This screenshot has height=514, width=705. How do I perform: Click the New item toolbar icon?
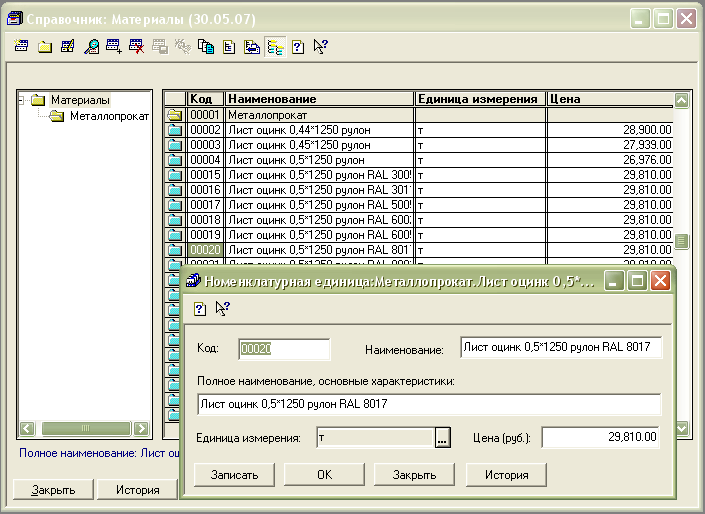(x=23, y=46)
